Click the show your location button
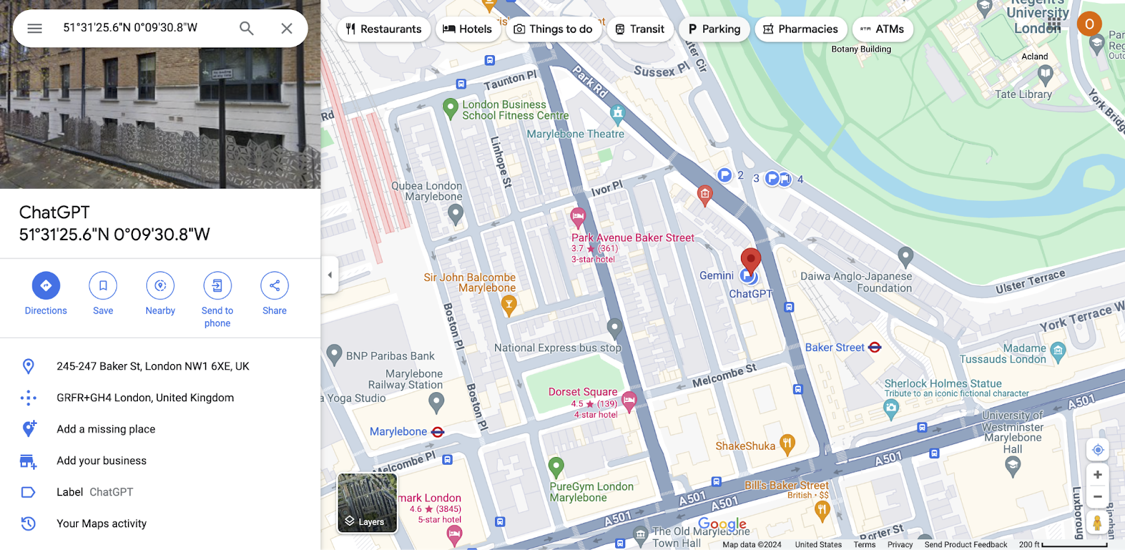1125x550 pixels. (x=1097, y=450)
